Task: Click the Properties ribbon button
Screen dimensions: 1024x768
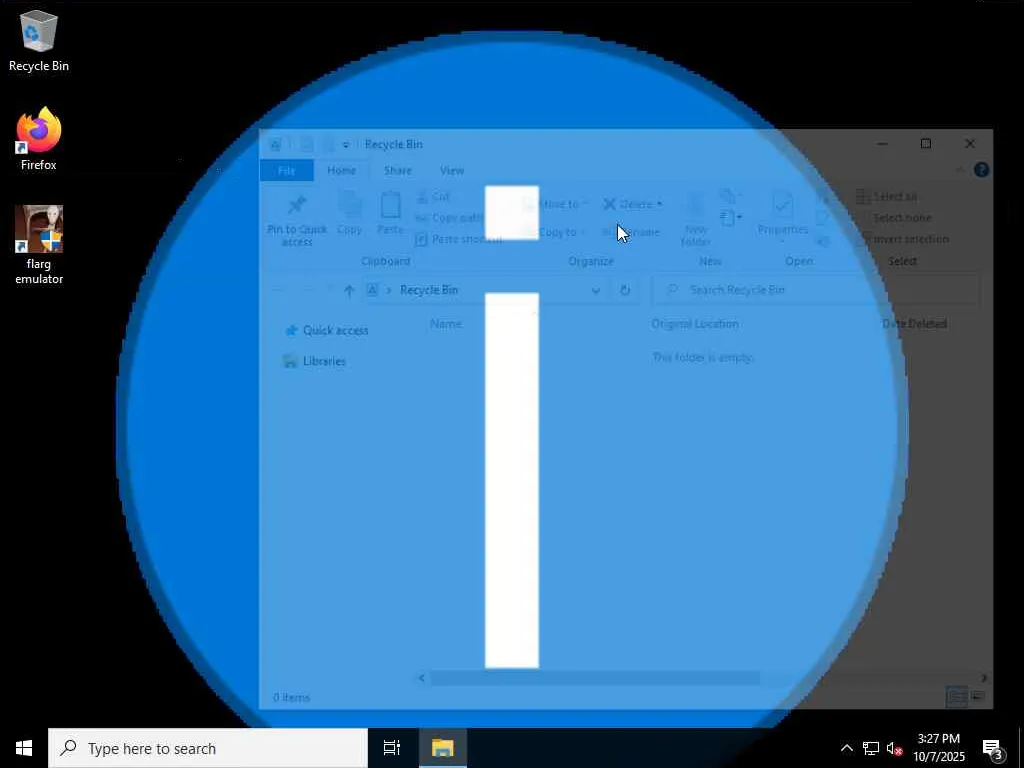Action: 782,217
